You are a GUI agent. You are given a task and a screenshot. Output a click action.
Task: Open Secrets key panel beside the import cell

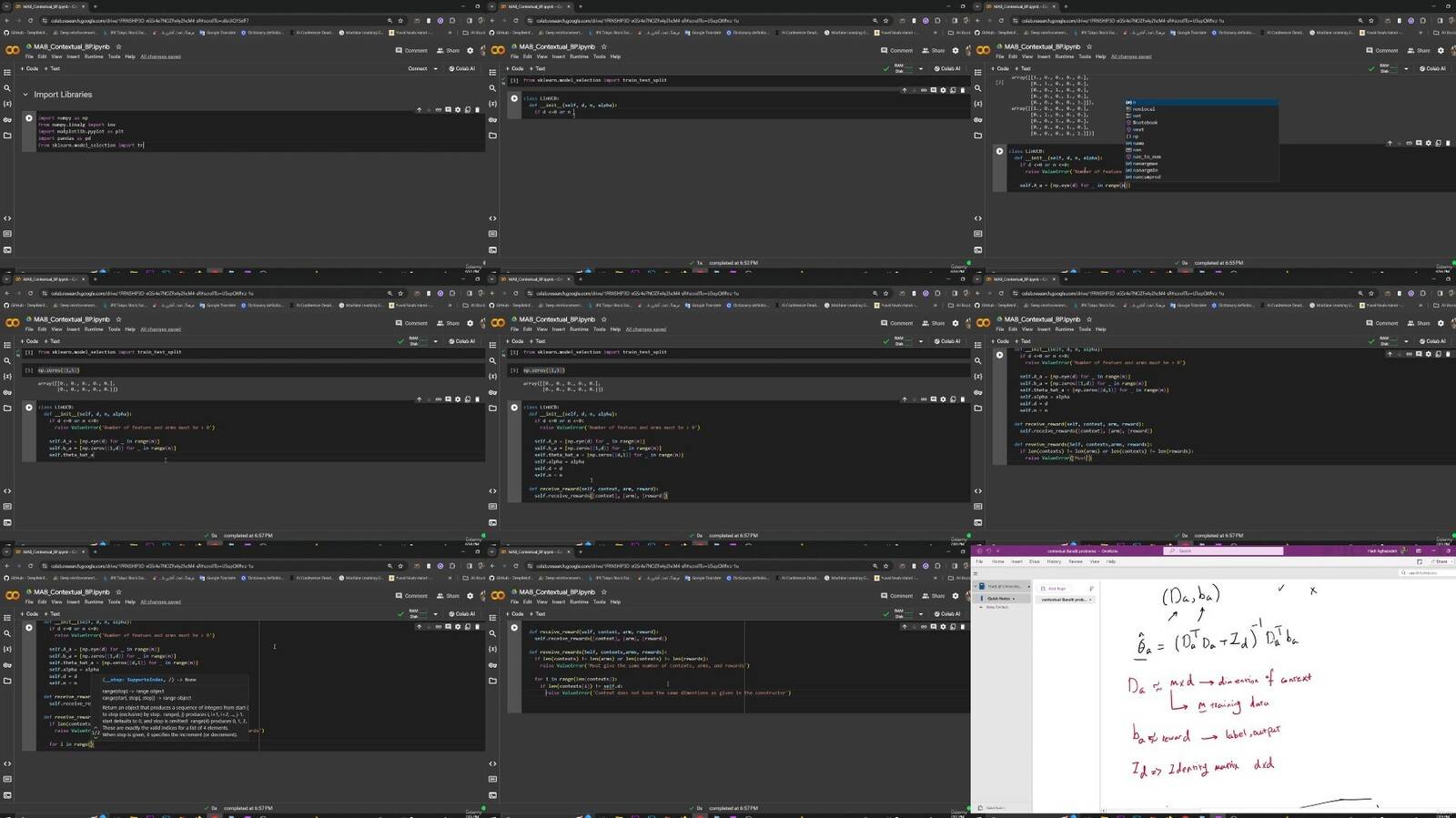click(x=7, y=120)
